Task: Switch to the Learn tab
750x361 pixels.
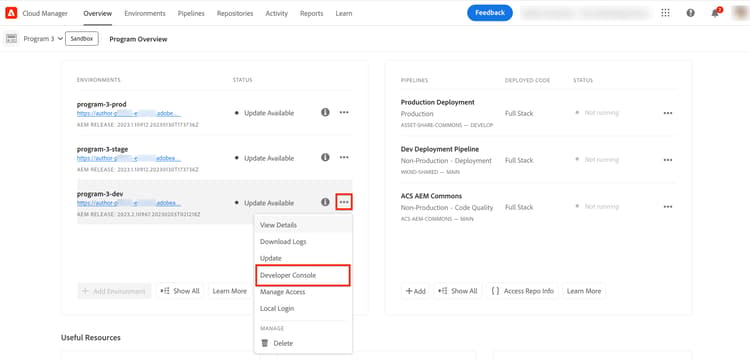Action: point(344,13)
